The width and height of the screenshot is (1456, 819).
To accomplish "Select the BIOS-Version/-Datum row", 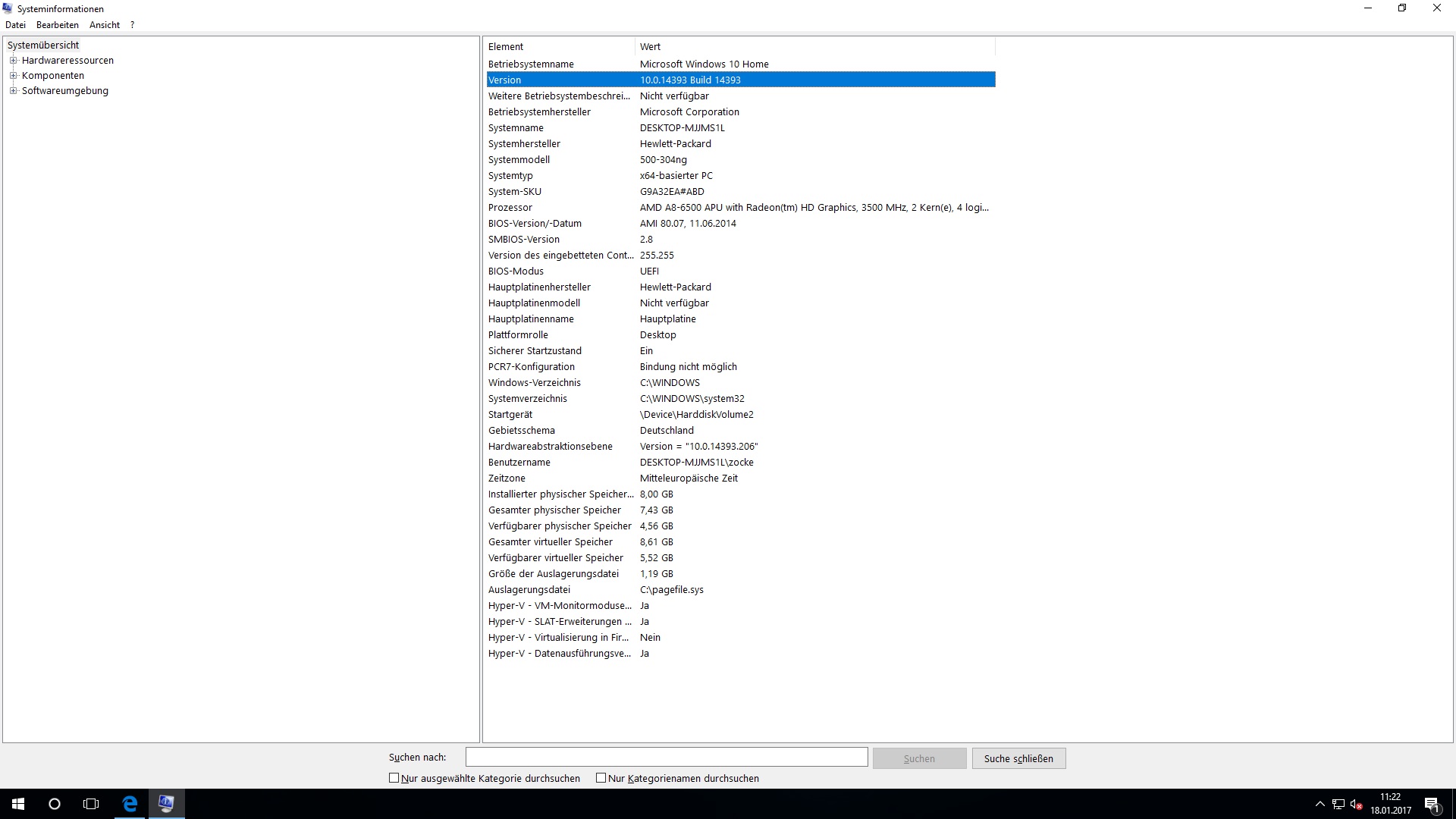I will pyautogui.click(x=741, y=224).
